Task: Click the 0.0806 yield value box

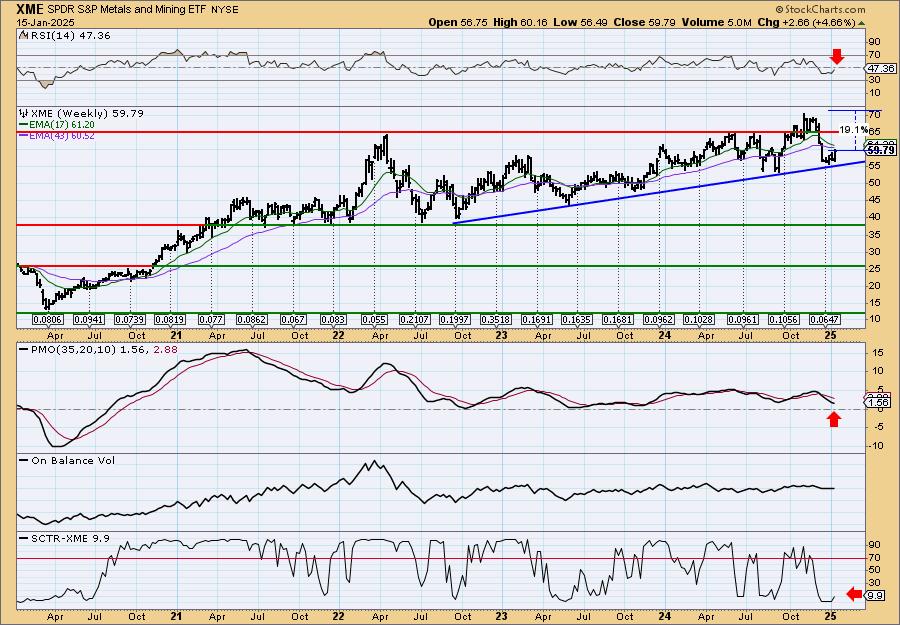Action: (48, 319)
